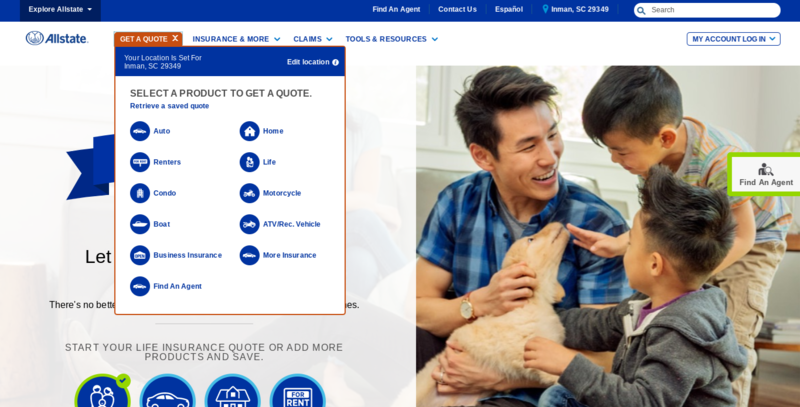Choose the Home quote link
Screen dimensions: 800x407
coord(273,131)
